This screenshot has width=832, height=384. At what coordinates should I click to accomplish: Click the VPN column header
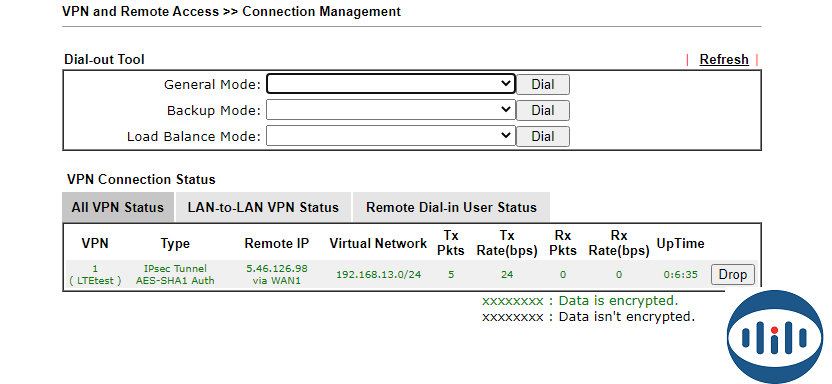coord(95,243)
